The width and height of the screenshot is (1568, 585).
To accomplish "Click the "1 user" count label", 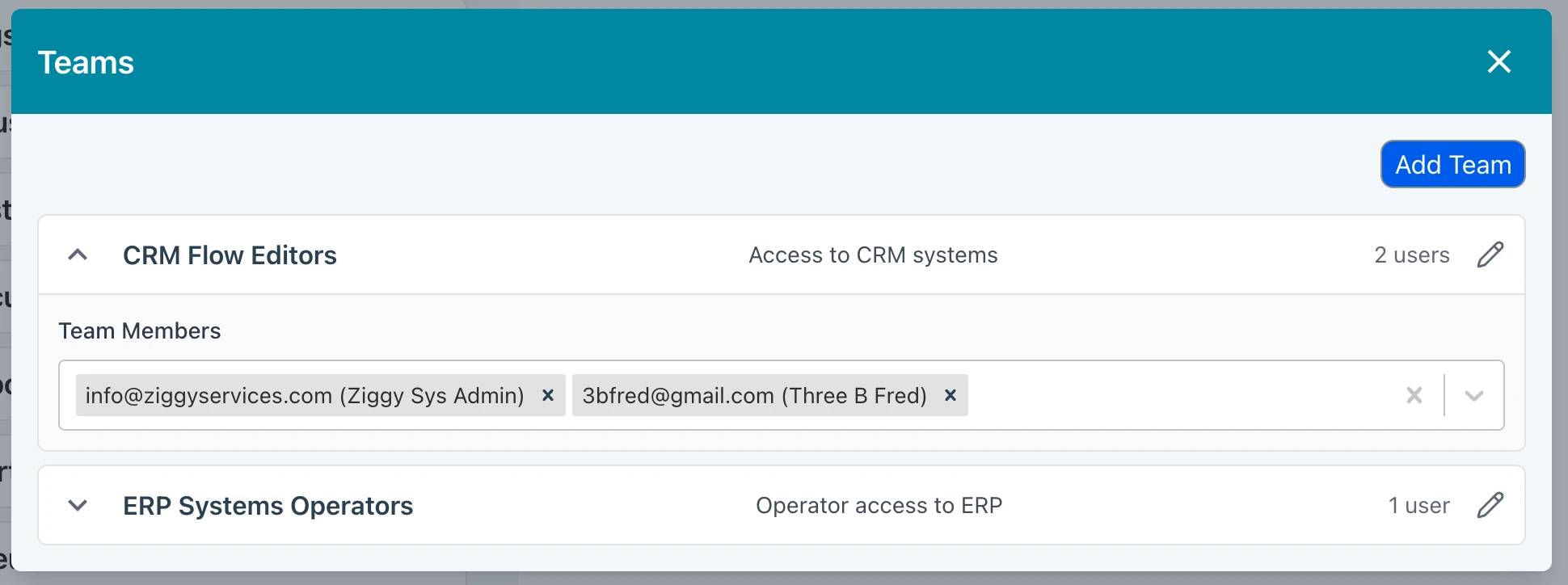I will click(1418, 506).
